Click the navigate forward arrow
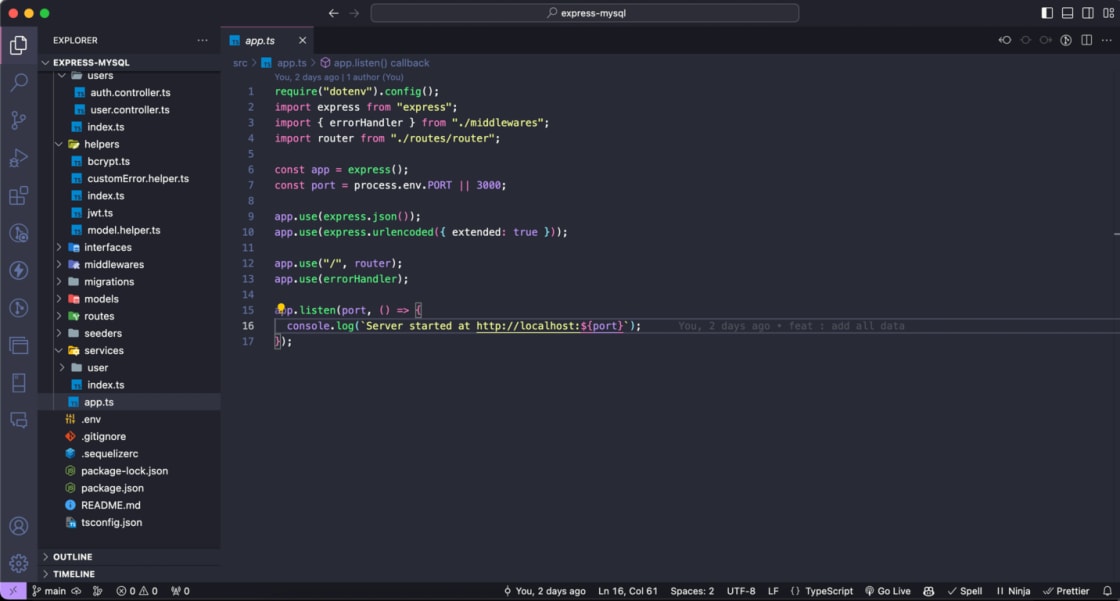Screen dimensions: 1120x601 tap(354, 13)
